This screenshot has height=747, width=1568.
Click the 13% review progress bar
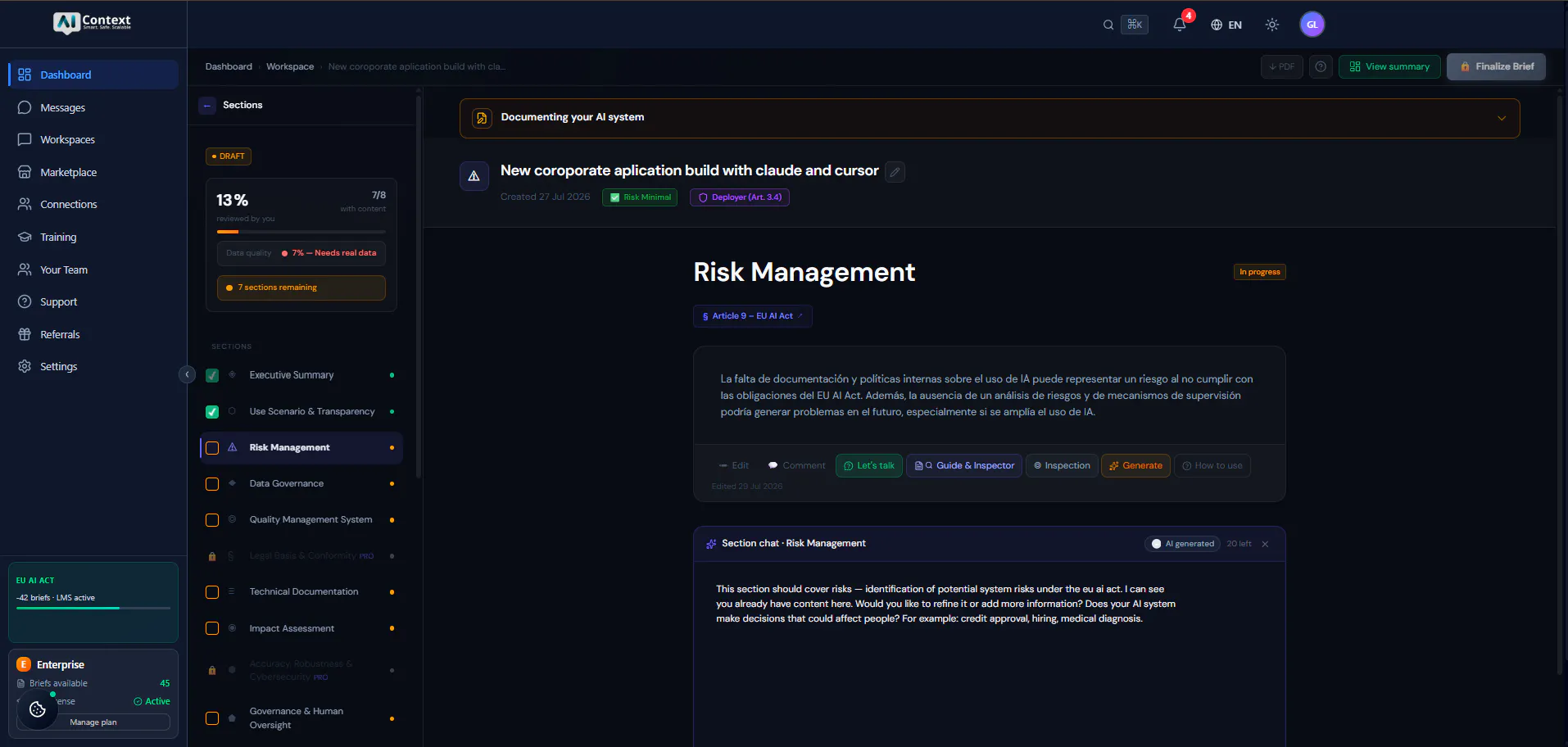click(301, 232)
